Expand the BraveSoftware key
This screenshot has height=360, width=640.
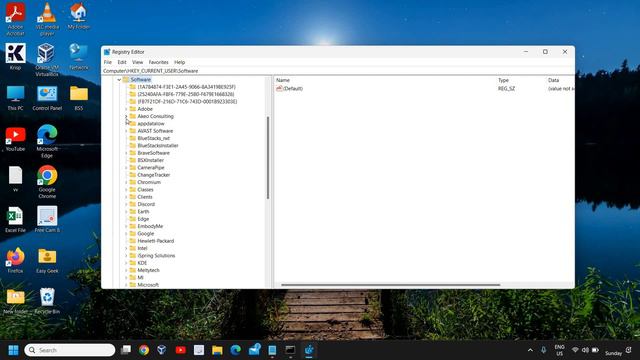pyautogui.click(x=126, y=153)
